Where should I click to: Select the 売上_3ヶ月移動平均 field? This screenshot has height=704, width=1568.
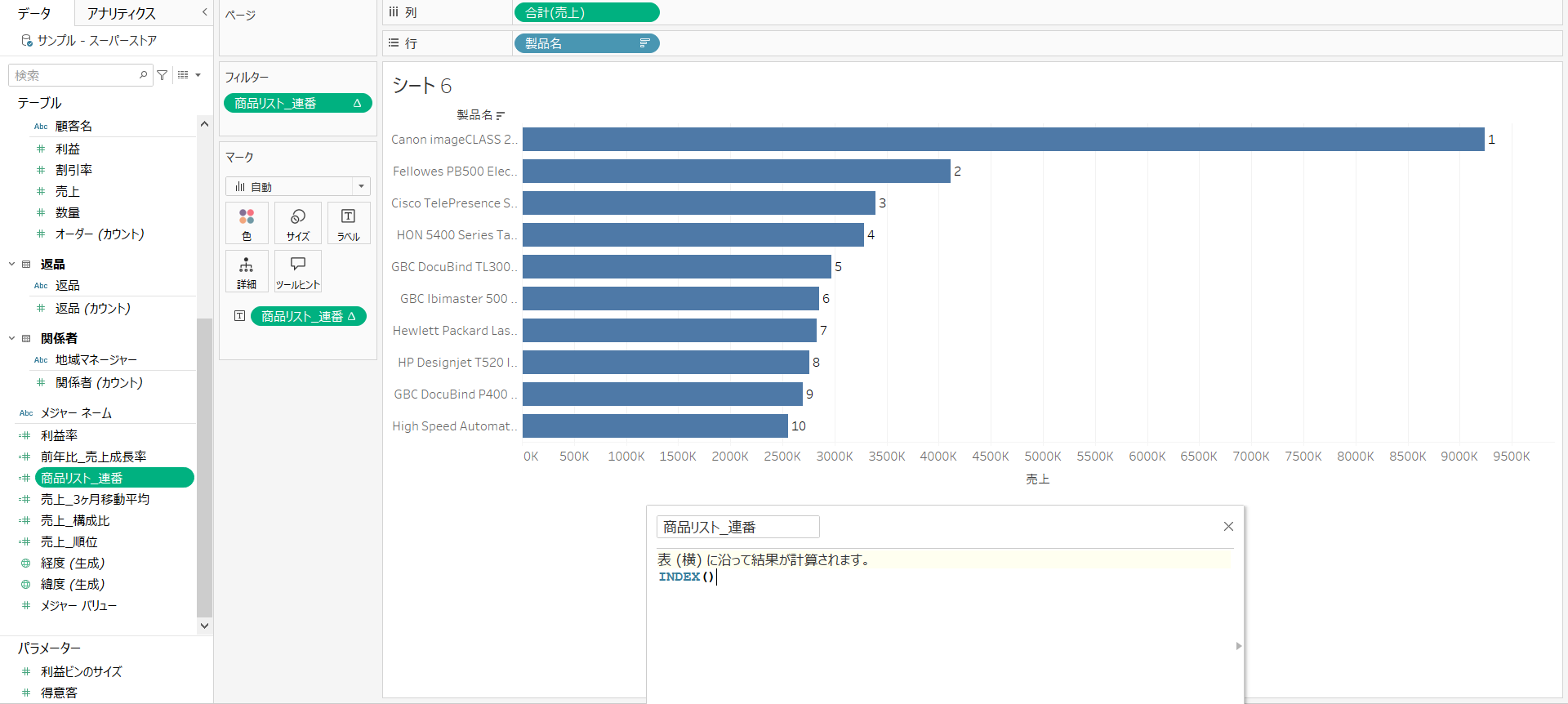[x=95, y=499]
